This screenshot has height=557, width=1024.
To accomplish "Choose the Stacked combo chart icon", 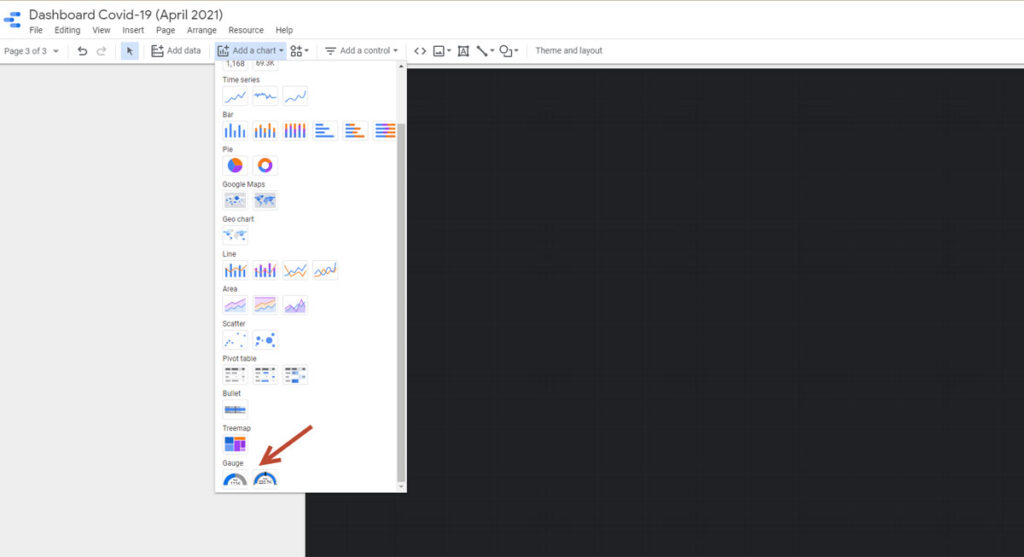I will 265,270.
